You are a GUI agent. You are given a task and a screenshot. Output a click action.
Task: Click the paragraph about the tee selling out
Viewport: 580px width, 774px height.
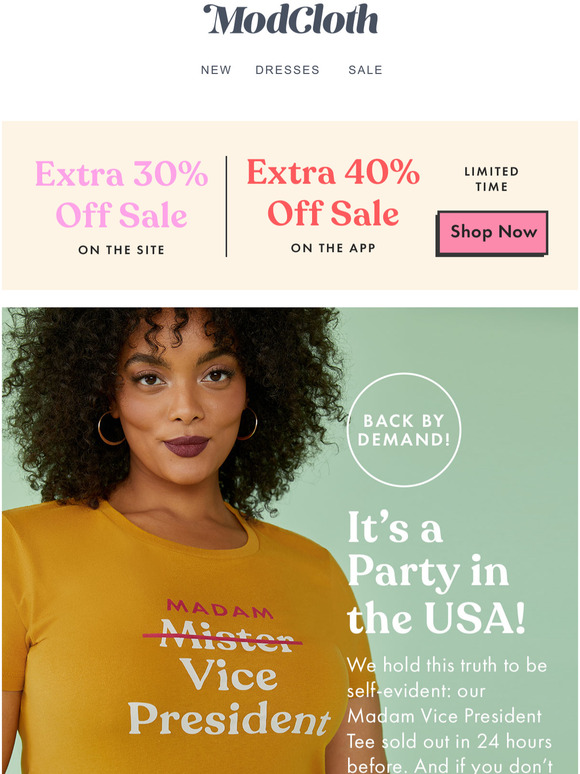coord(449,714)
